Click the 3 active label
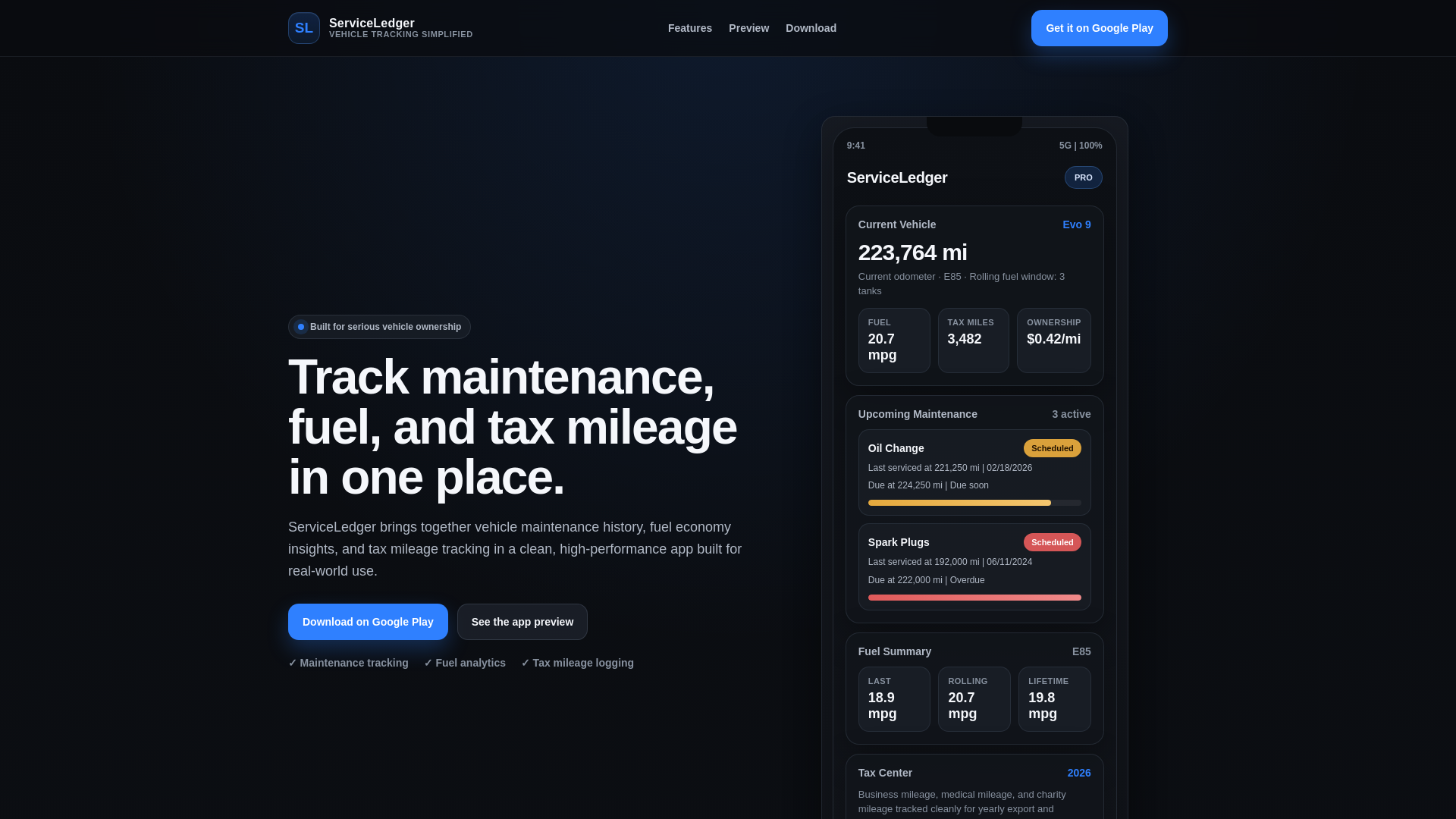 pos(1072,414)
